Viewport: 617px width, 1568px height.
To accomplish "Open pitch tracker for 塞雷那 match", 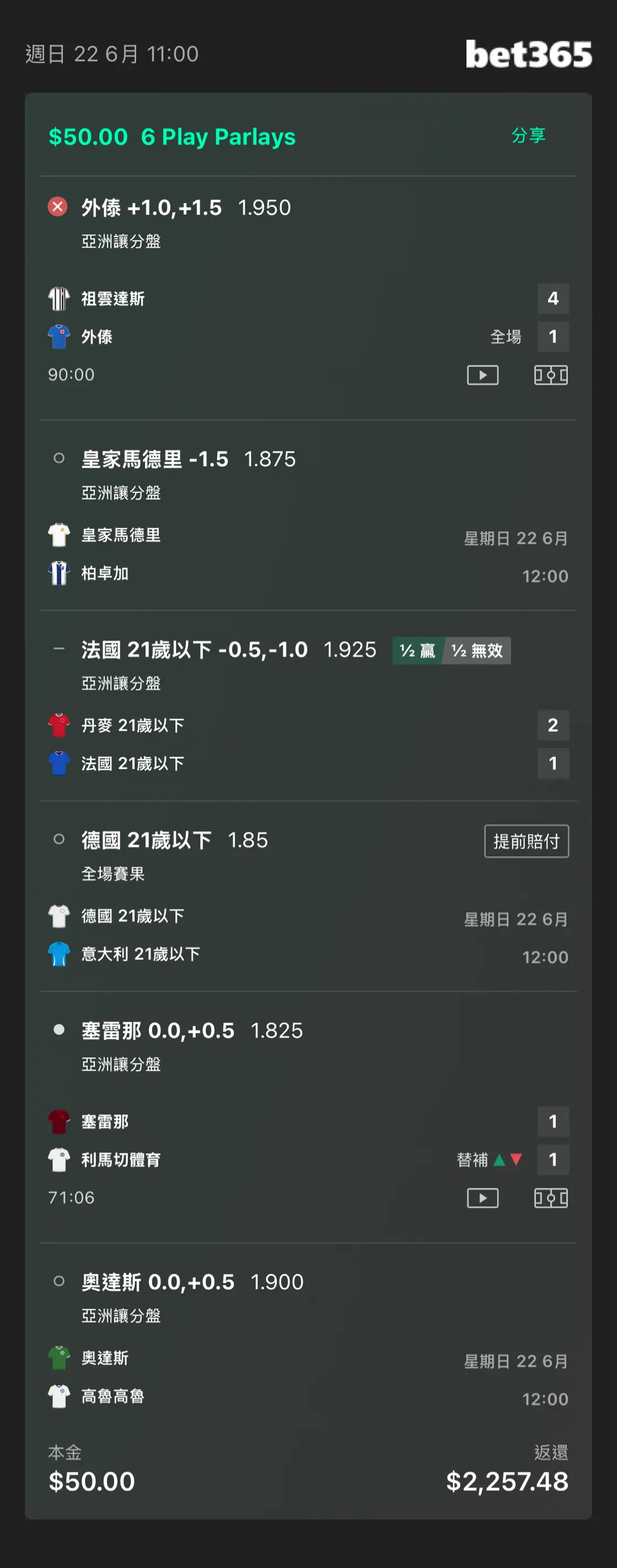I will (551, 1198).
